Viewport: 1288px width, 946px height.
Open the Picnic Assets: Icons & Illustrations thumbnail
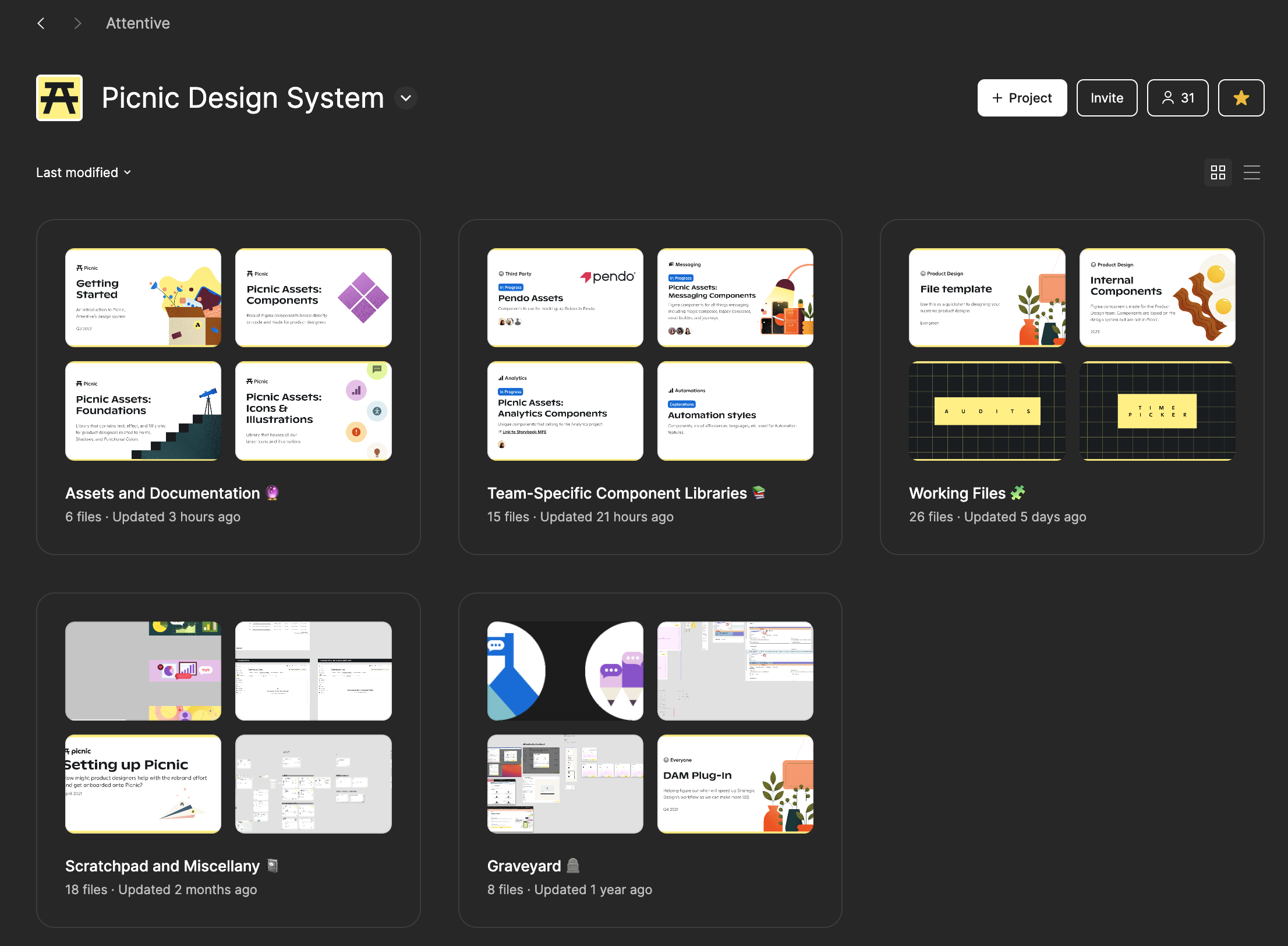(x=313, y=411)
